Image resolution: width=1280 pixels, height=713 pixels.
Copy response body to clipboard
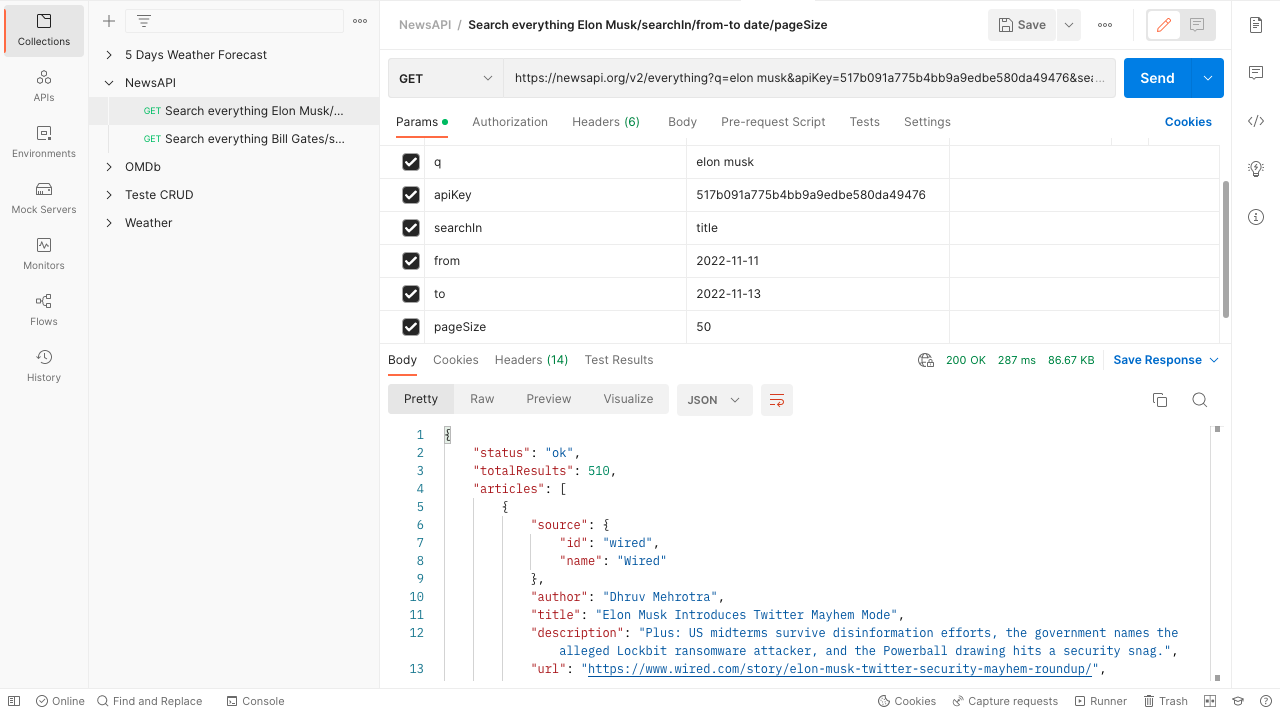point(1160,400)
